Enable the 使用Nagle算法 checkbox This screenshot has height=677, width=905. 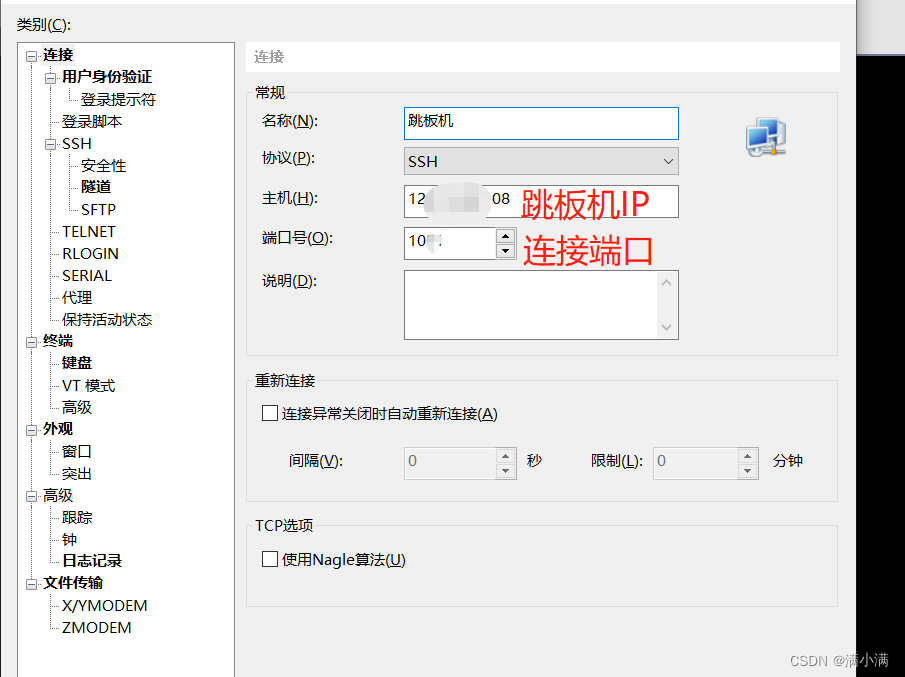point(270,559)
